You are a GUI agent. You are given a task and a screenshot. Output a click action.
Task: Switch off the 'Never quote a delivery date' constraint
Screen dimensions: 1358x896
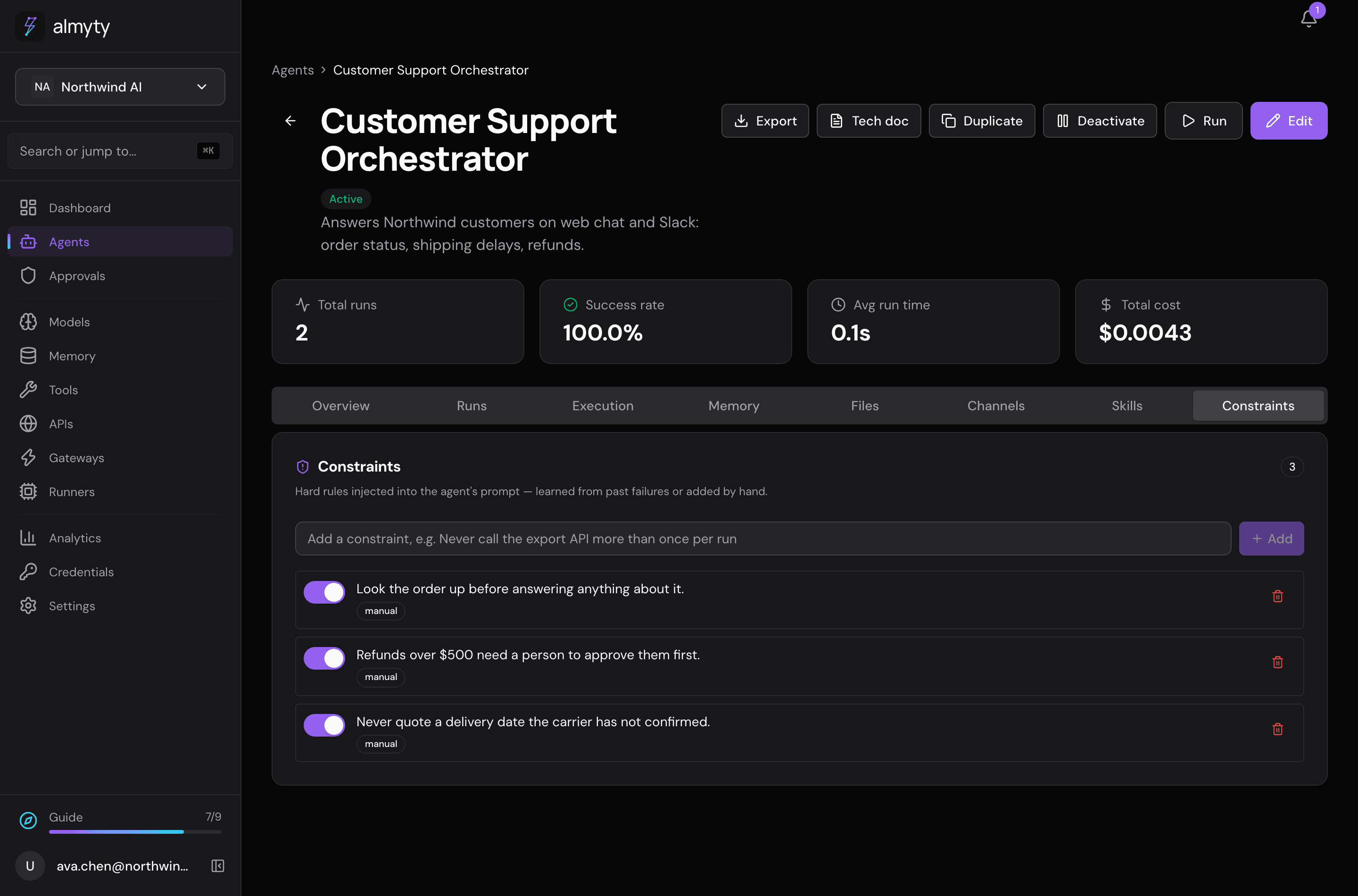[324, 725]
